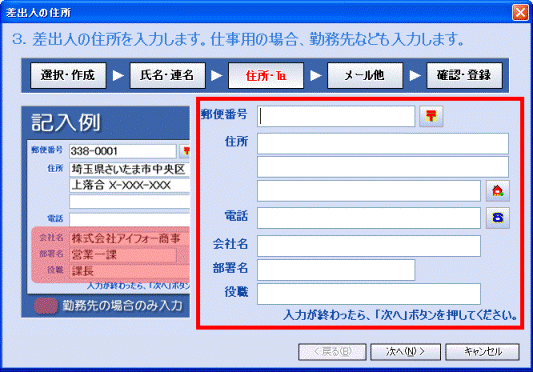Click the postal code lookup icon
Viewport: 533px width, 372px height.
431,116
